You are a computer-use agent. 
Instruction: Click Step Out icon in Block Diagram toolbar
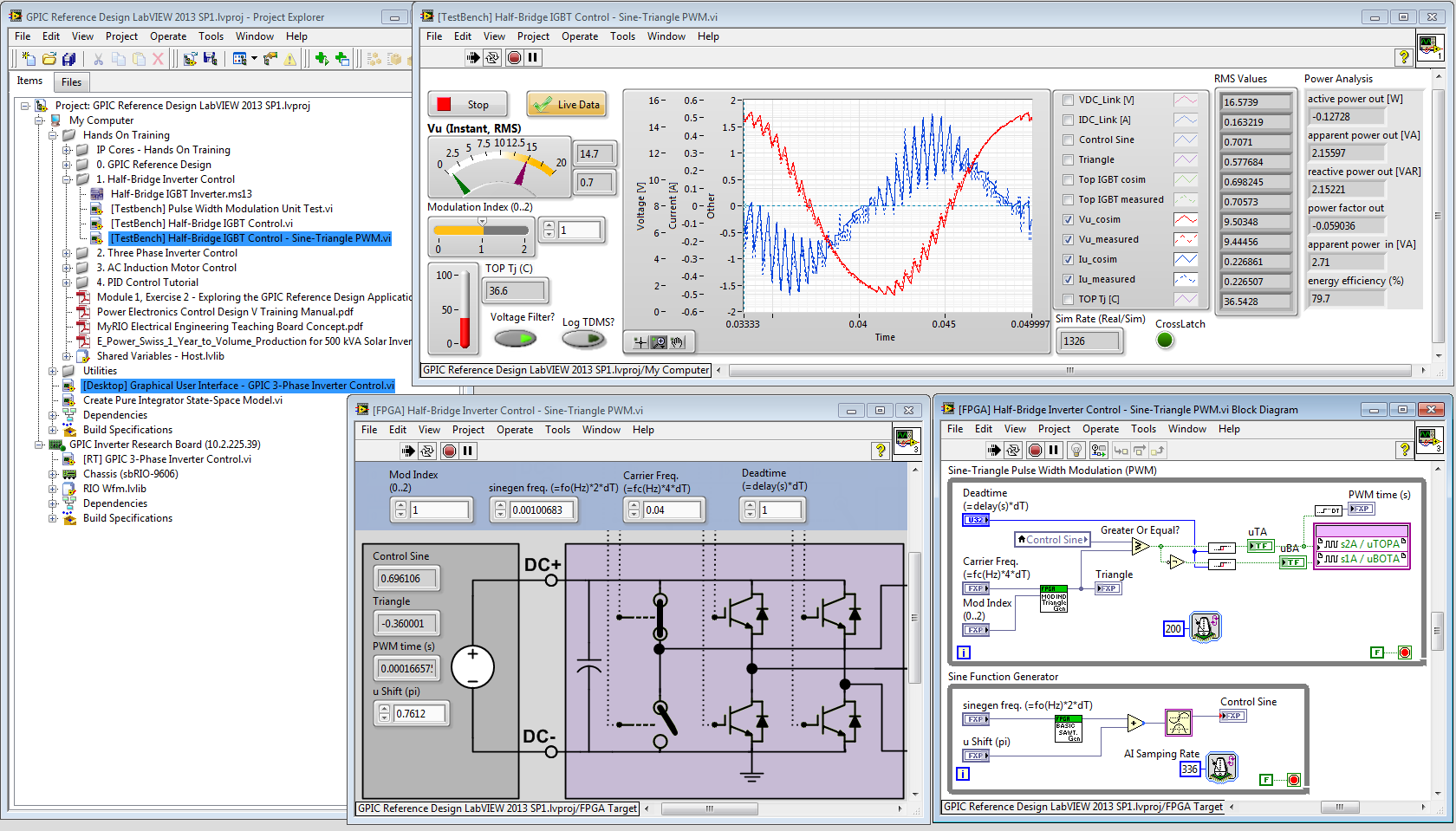[1159, 450]
